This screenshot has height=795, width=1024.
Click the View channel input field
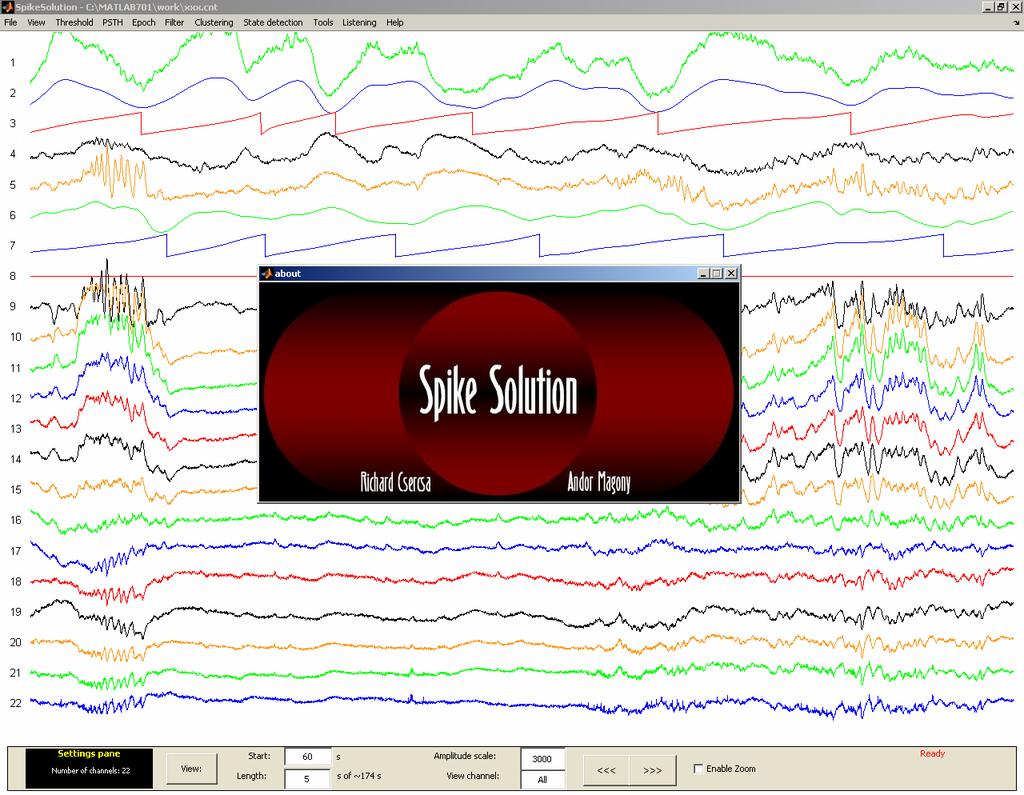tap(542, 779)
